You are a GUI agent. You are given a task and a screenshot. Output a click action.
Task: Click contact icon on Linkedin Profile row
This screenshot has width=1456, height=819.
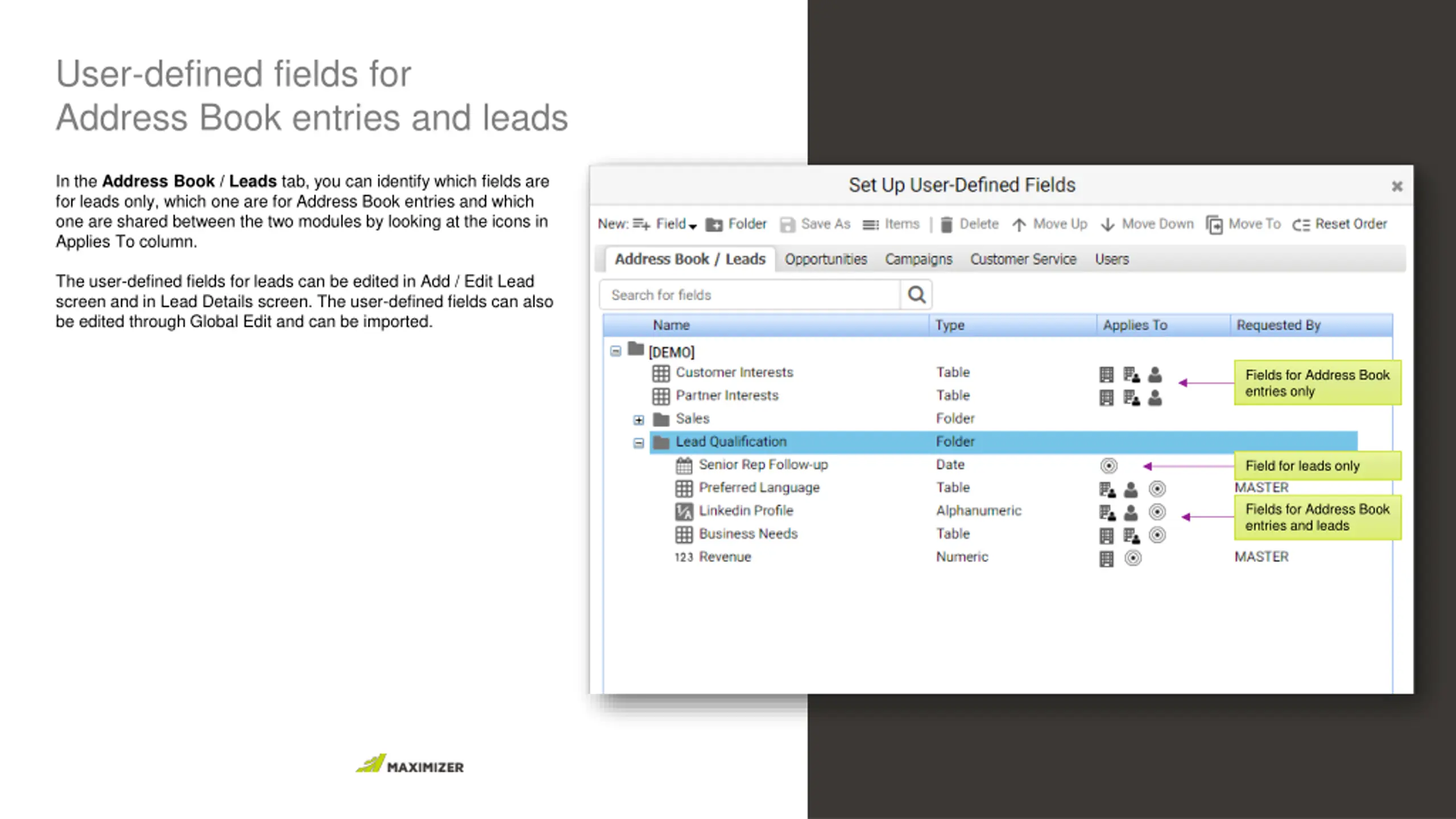point(1107,513)
